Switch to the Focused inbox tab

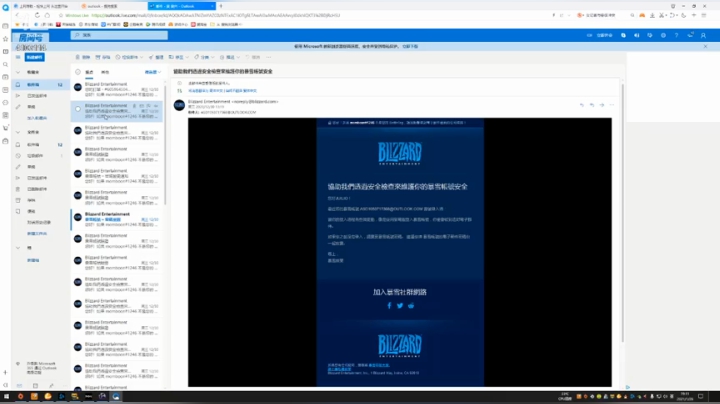89,72
